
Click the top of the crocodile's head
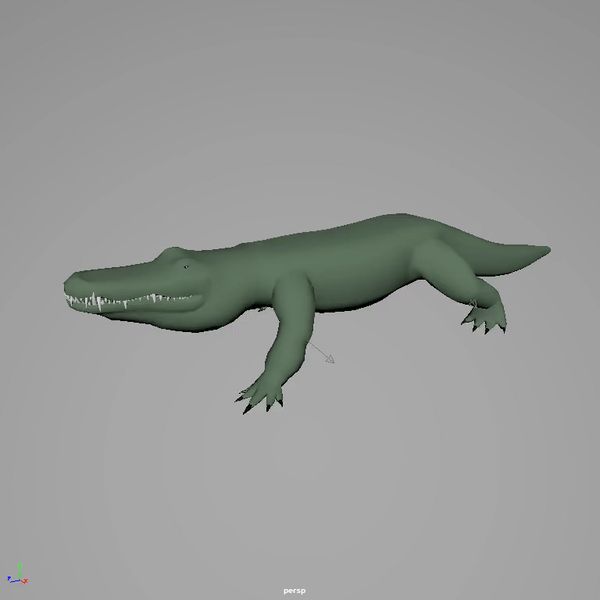160,260
